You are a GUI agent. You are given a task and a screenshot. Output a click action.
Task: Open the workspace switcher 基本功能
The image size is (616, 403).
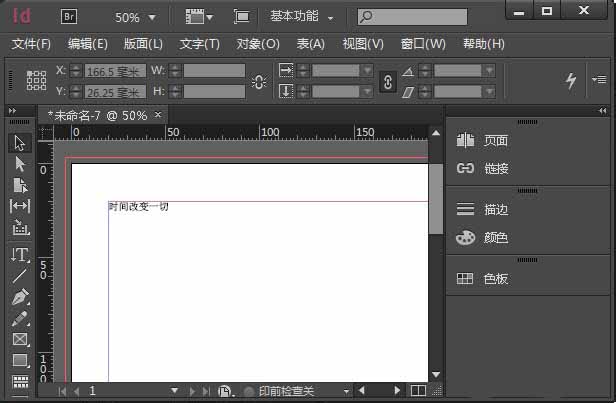302,16
